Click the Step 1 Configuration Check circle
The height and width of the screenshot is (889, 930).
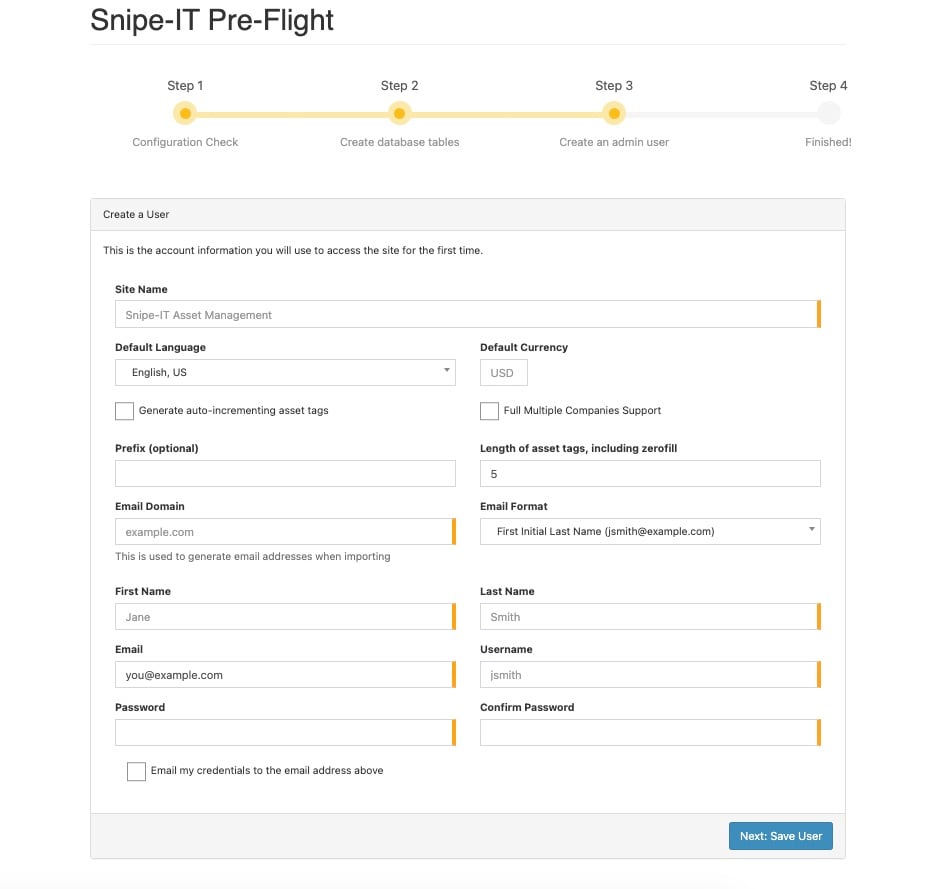185,113
